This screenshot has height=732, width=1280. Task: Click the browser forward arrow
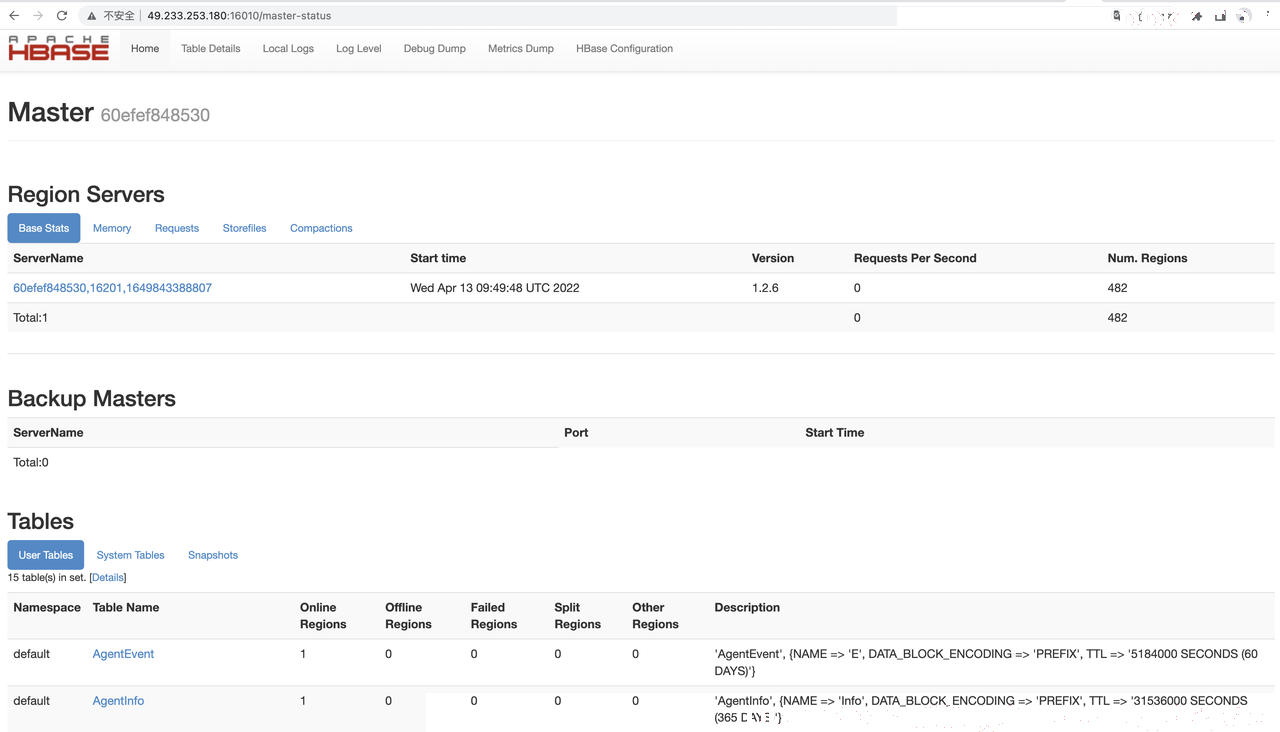click(38, 16)
